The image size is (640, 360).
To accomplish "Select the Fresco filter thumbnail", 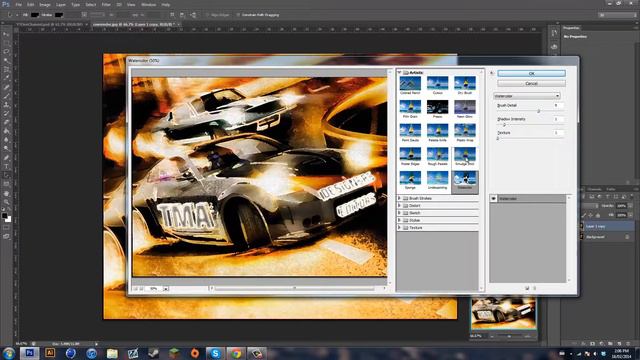I will pos(438,107).
